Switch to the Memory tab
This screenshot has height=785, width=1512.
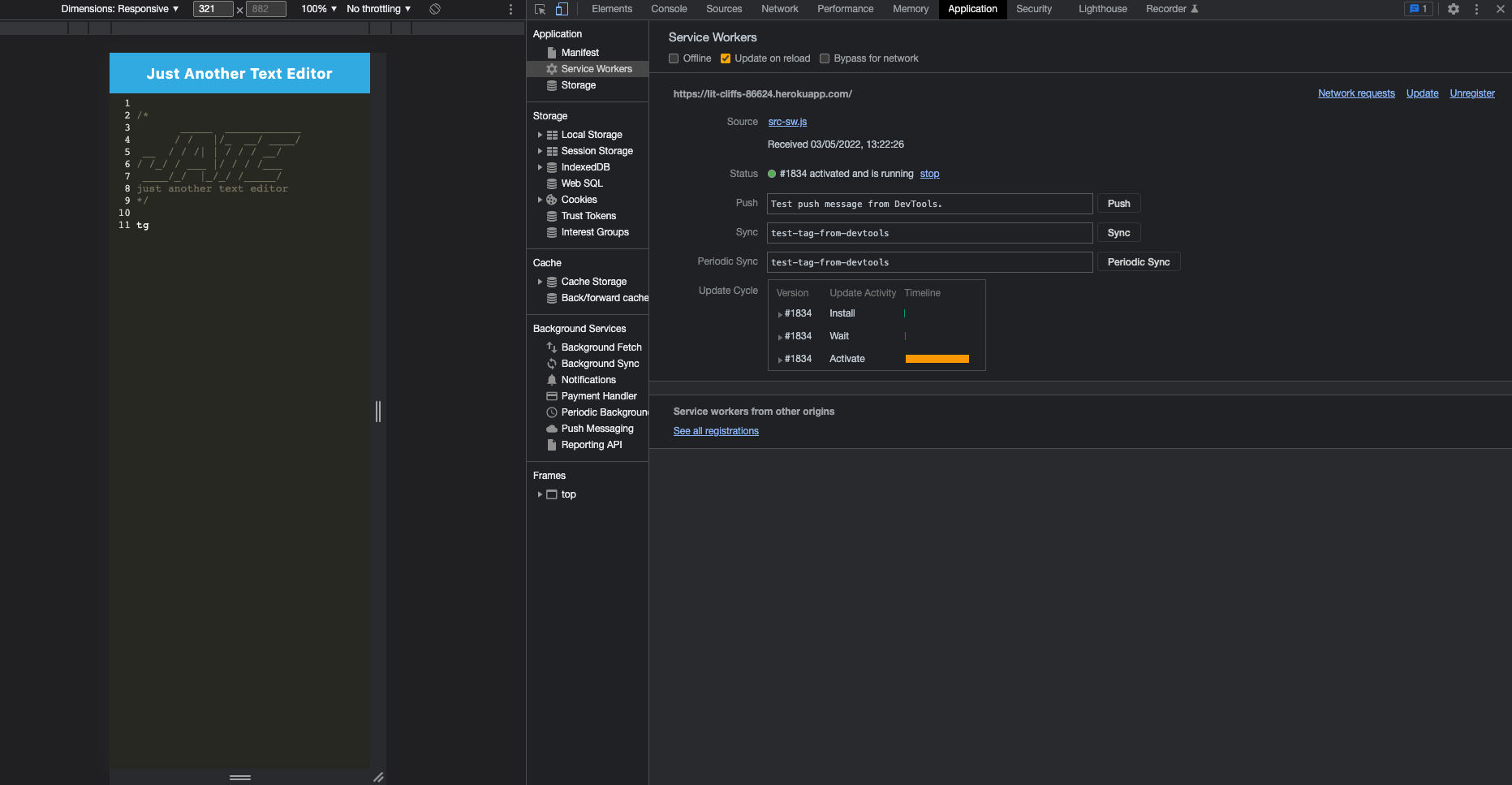[x=911, y=9]
